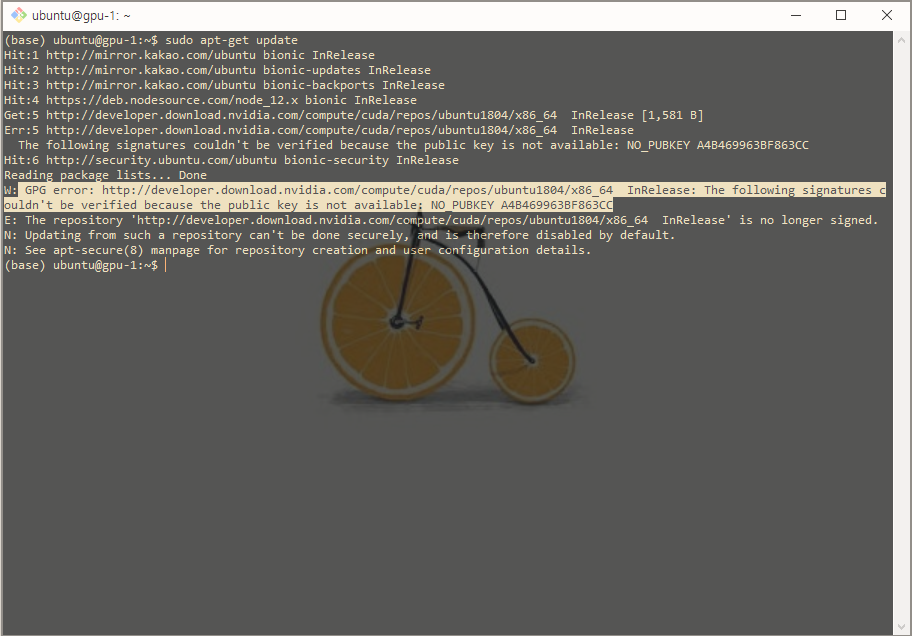Maximize the ubuntu@gpu-1 terminal window
The height and width of the screenshot is (636, 912).
(841, 15)
